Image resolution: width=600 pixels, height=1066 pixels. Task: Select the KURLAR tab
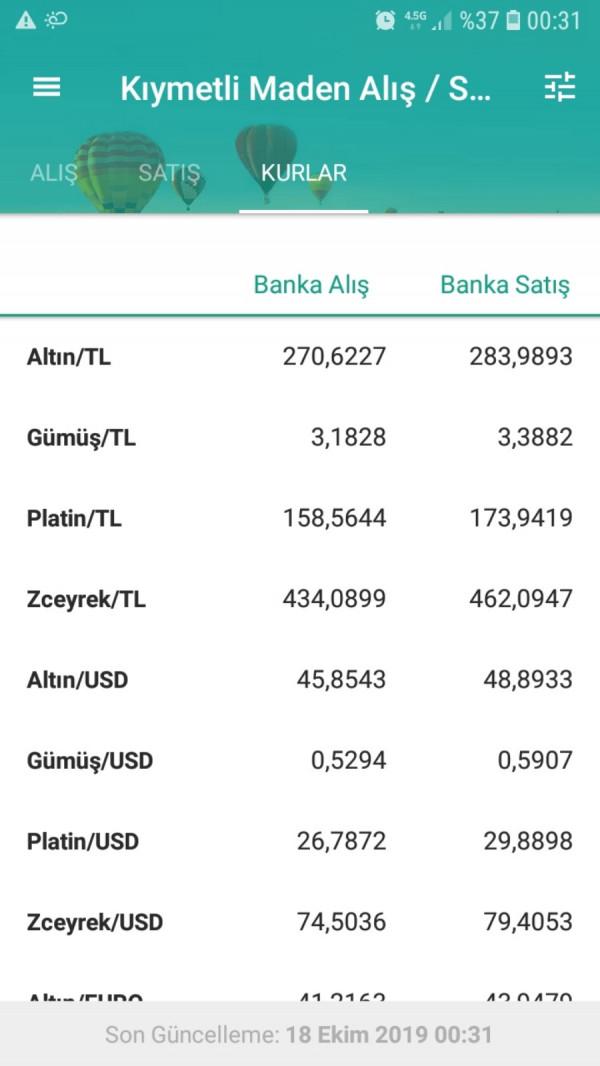click(304, 173)
